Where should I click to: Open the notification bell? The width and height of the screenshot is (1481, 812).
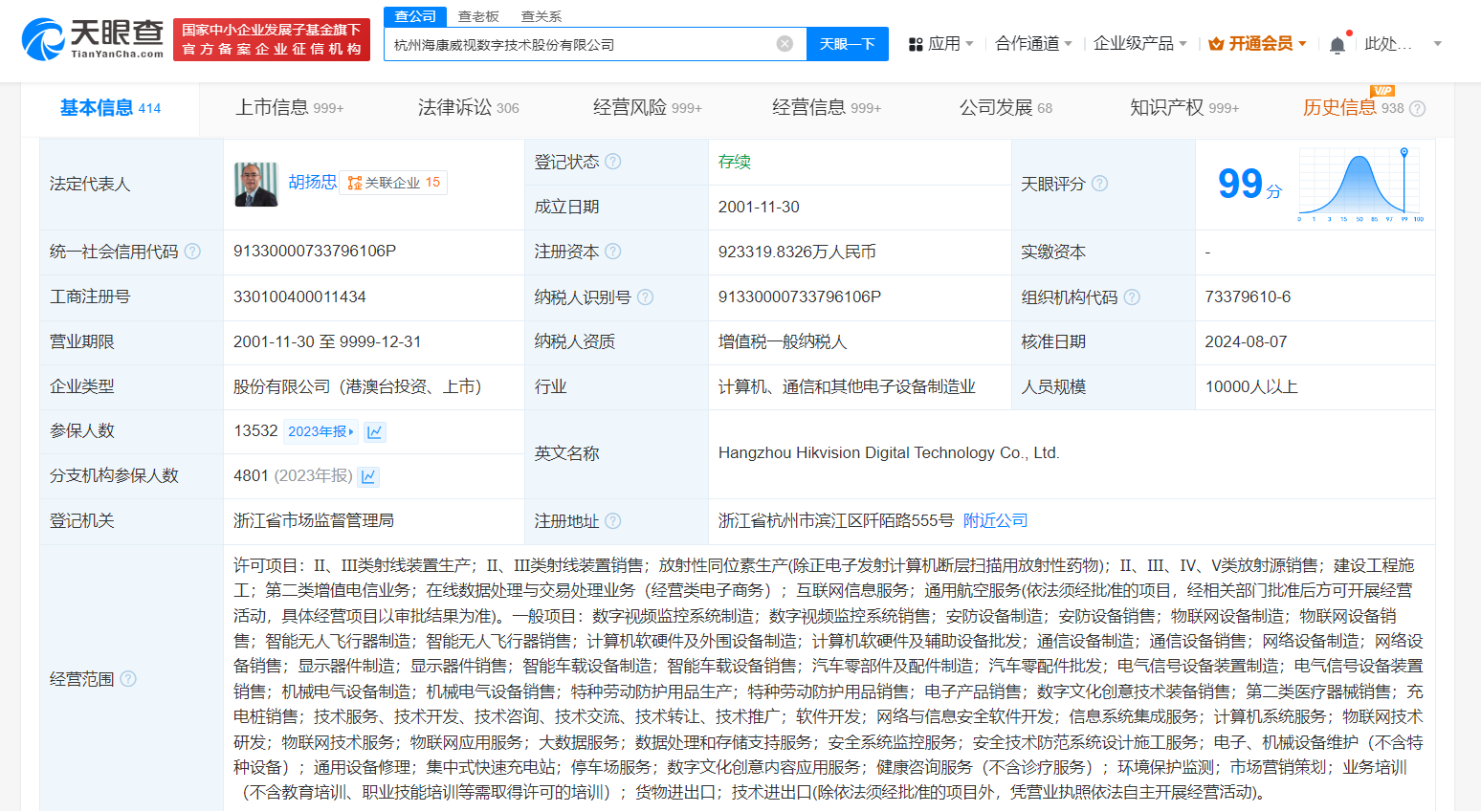click(1337, 42)
